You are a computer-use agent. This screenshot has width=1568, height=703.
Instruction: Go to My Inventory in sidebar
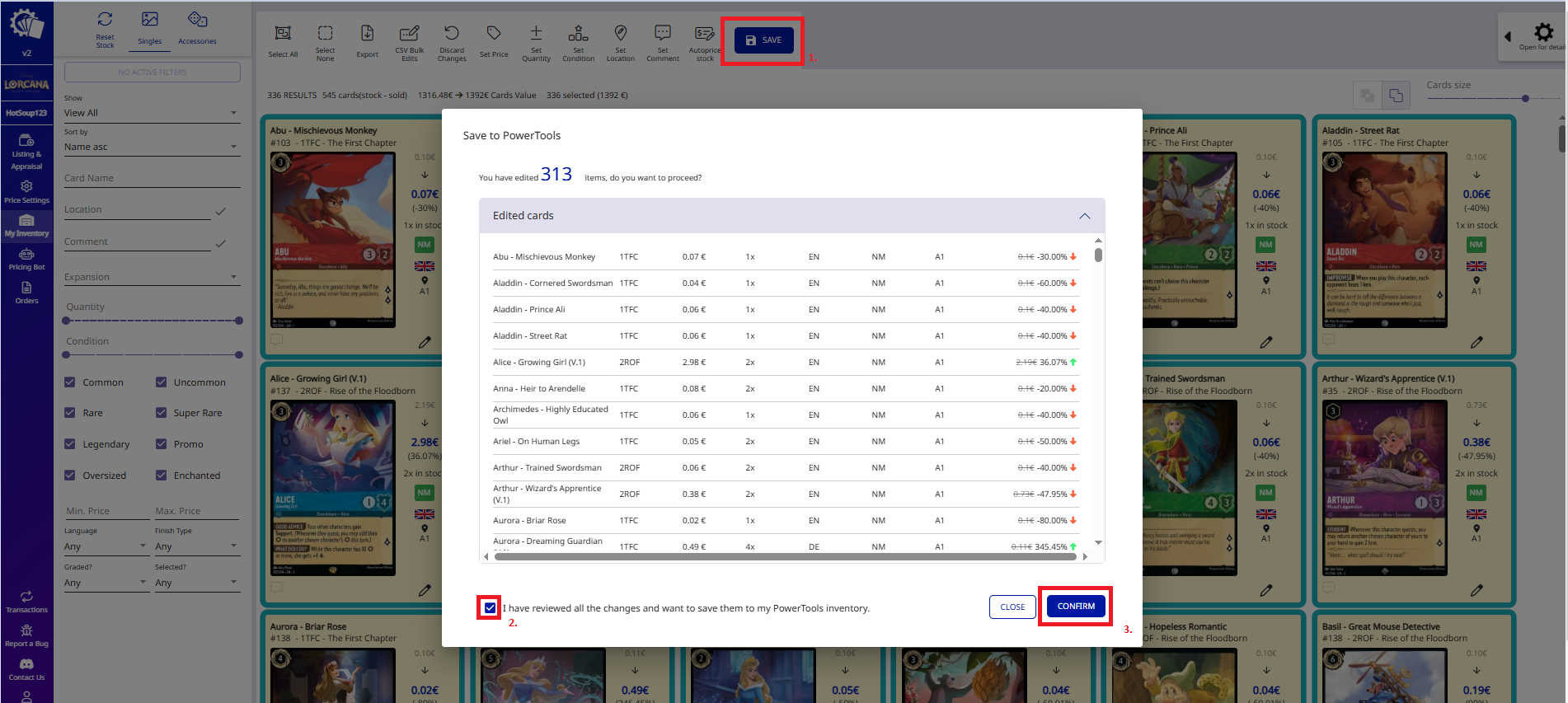point(26,225)
